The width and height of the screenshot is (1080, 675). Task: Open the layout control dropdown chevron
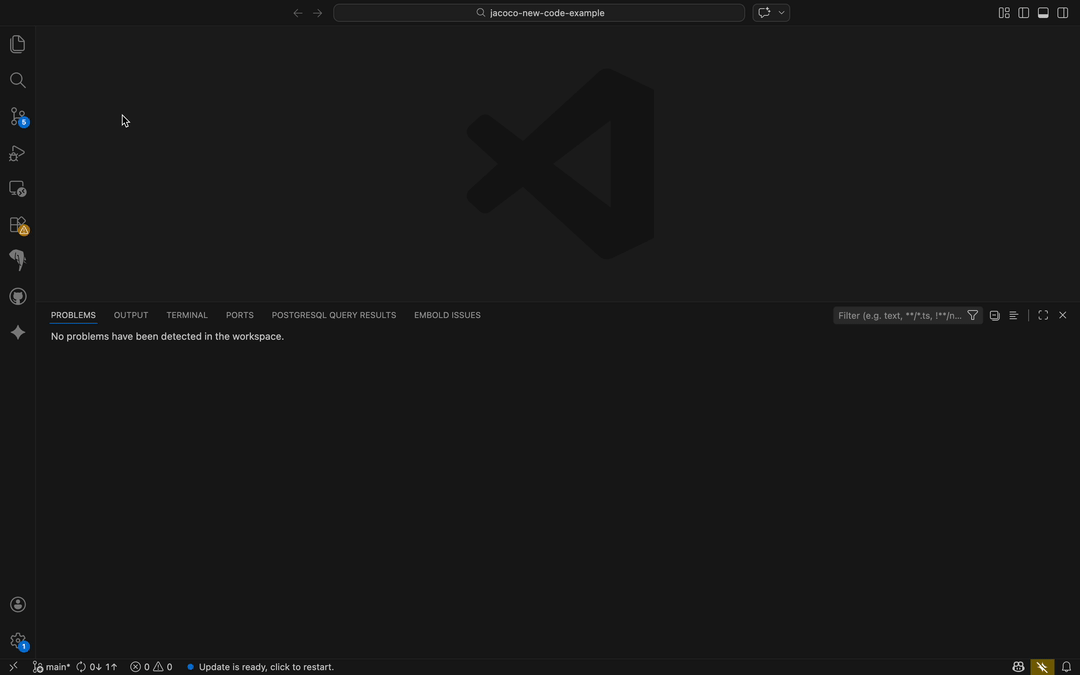click(x=783, y=12)
